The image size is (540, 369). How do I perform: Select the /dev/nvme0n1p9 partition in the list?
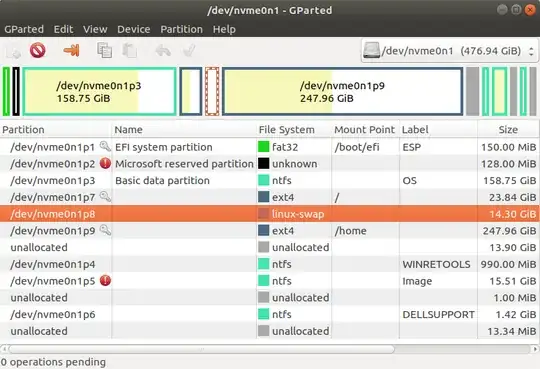(x=270, y=230)
